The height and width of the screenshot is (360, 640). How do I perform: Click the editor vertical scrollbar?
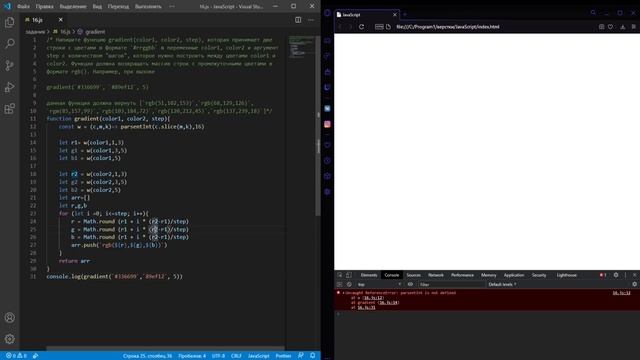pos(318,126)
